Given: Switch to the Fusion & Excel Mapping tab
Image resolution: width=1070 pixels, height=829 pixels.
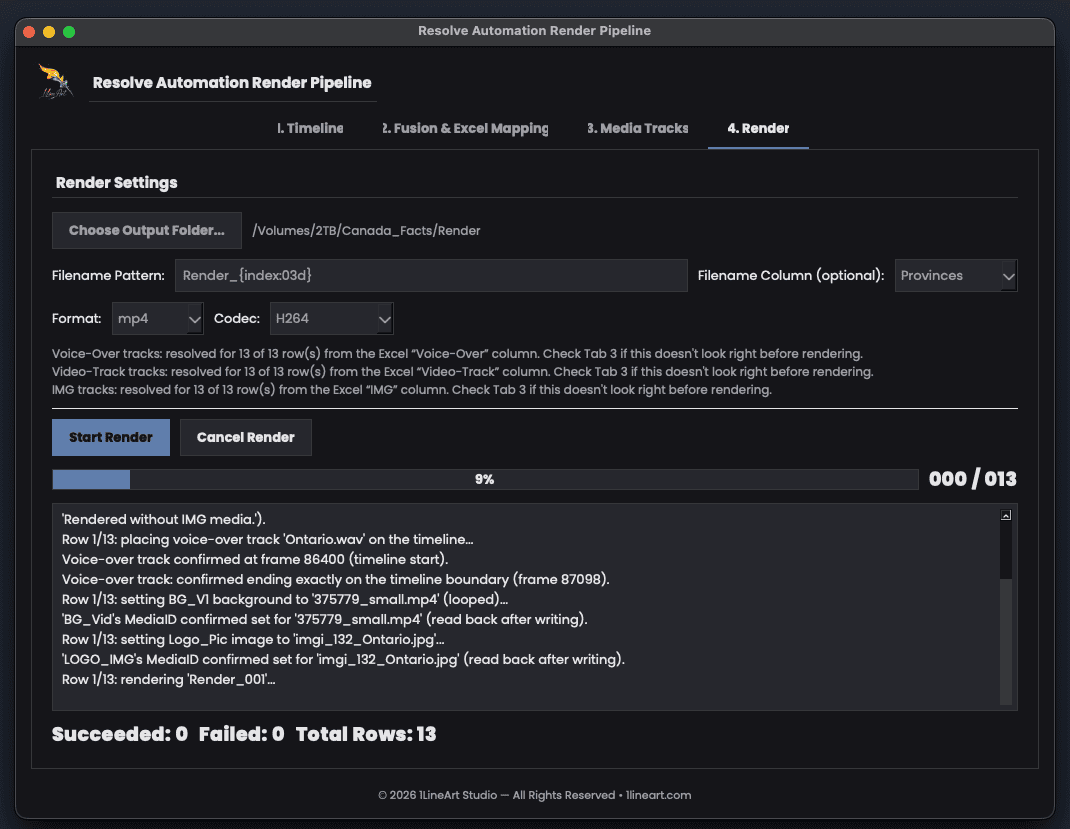Looking at the screenshot, I should pos(465,128).
